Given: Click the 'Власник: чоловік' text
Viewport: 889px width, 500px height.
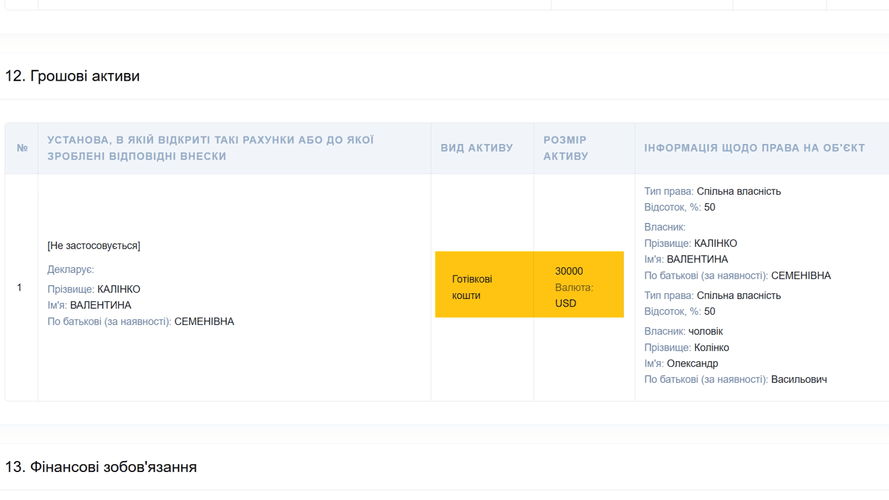Looking at the screenshot, I should point(683,331).
